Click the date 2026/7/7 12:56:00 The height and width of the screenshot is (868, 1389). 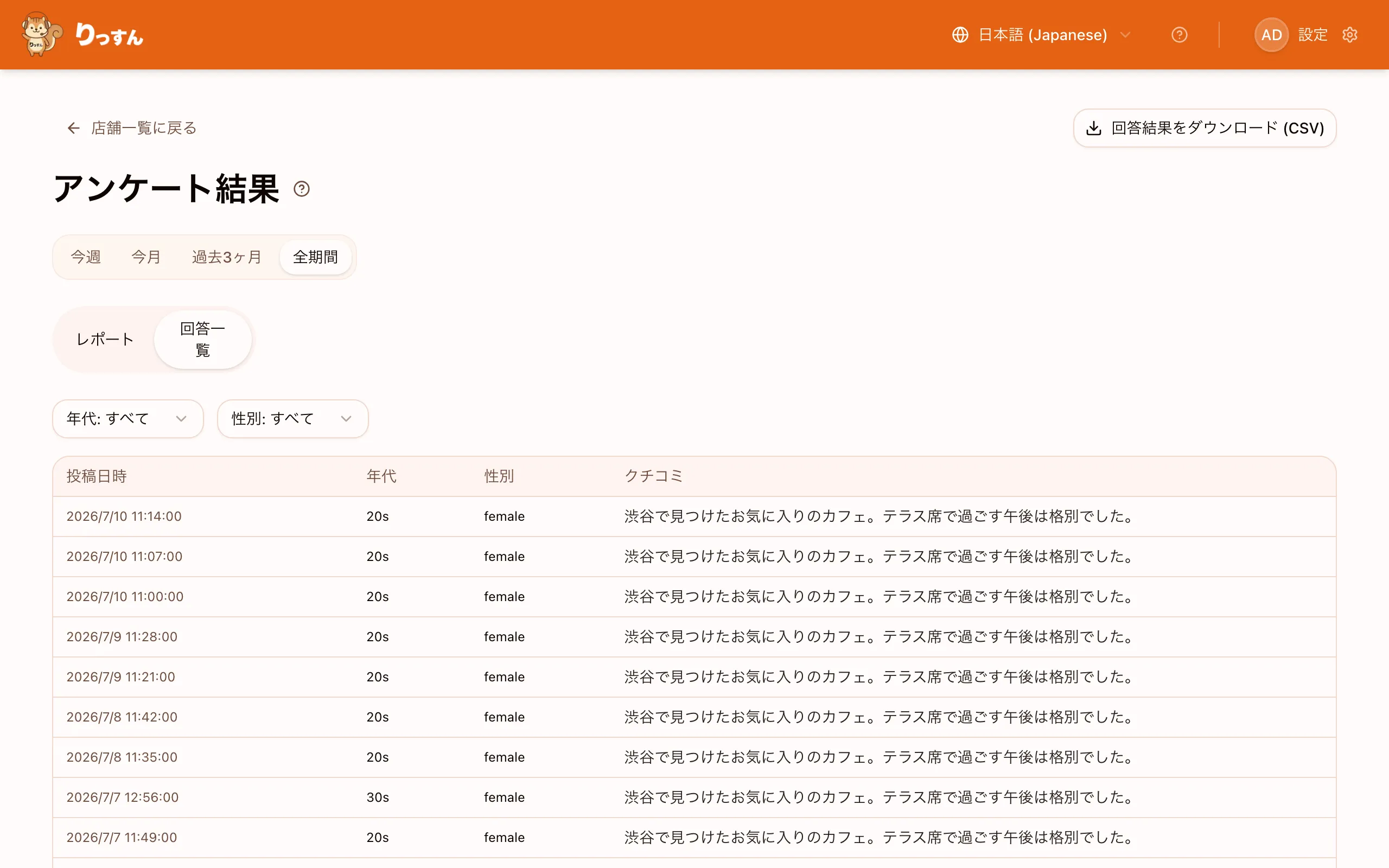[x=122, y=797]
